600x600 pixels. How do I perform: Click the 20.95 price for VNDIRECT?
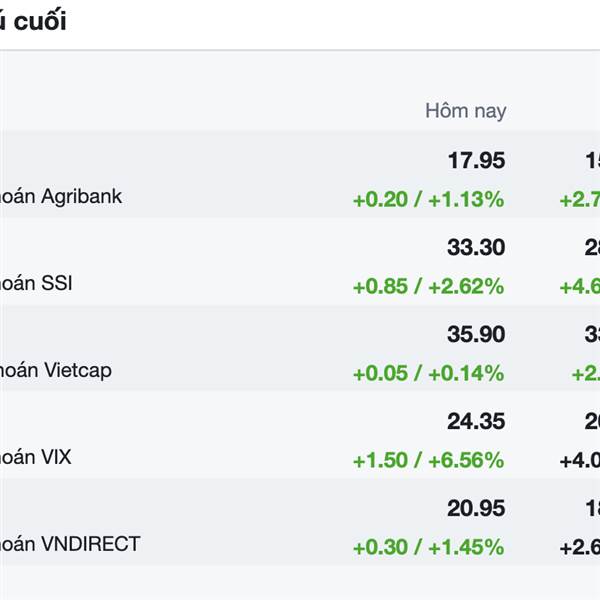click(476, 509)
